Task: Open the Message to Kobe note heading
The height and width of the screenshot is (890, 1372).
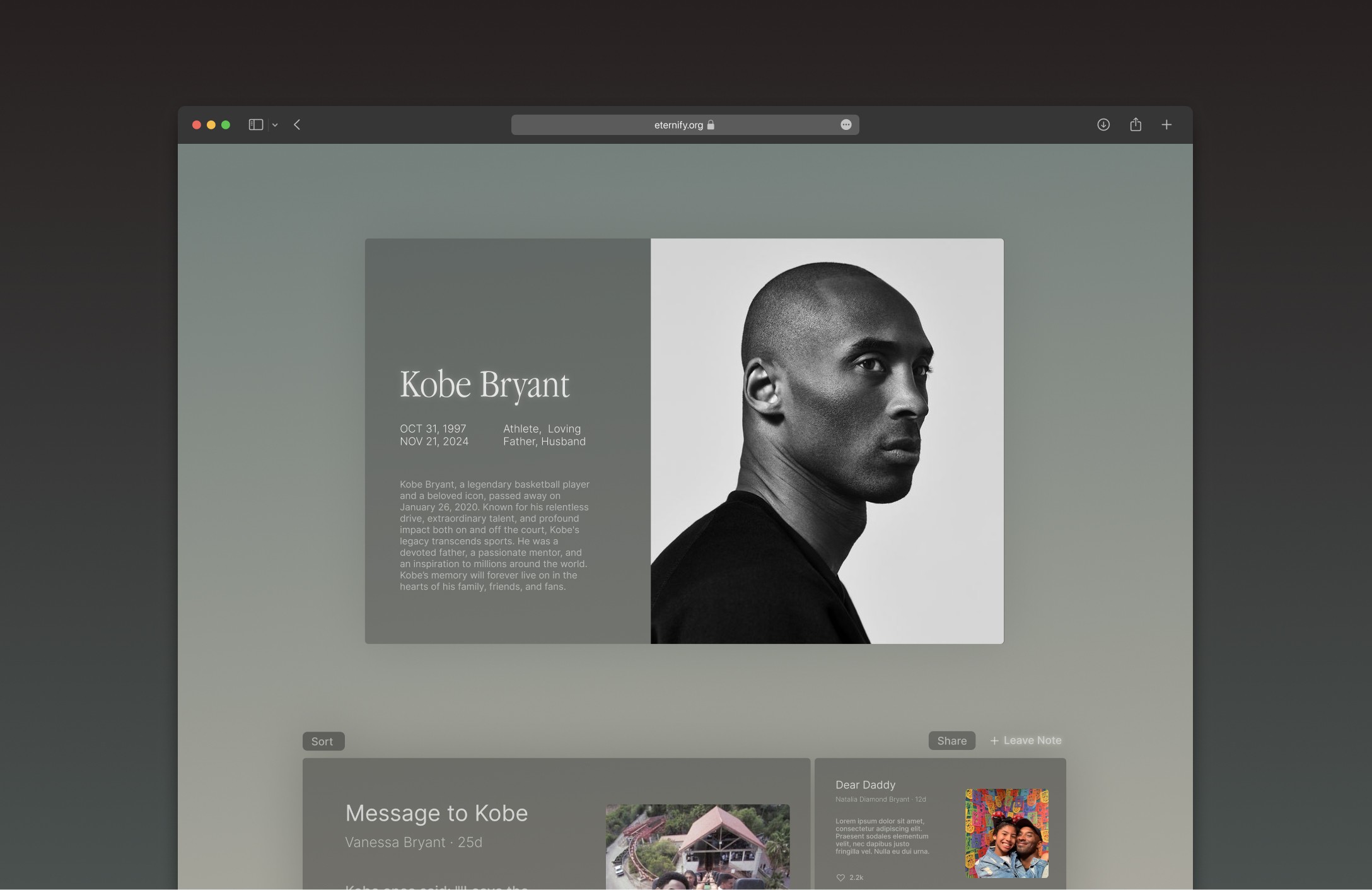Action: tap(436, 813)
